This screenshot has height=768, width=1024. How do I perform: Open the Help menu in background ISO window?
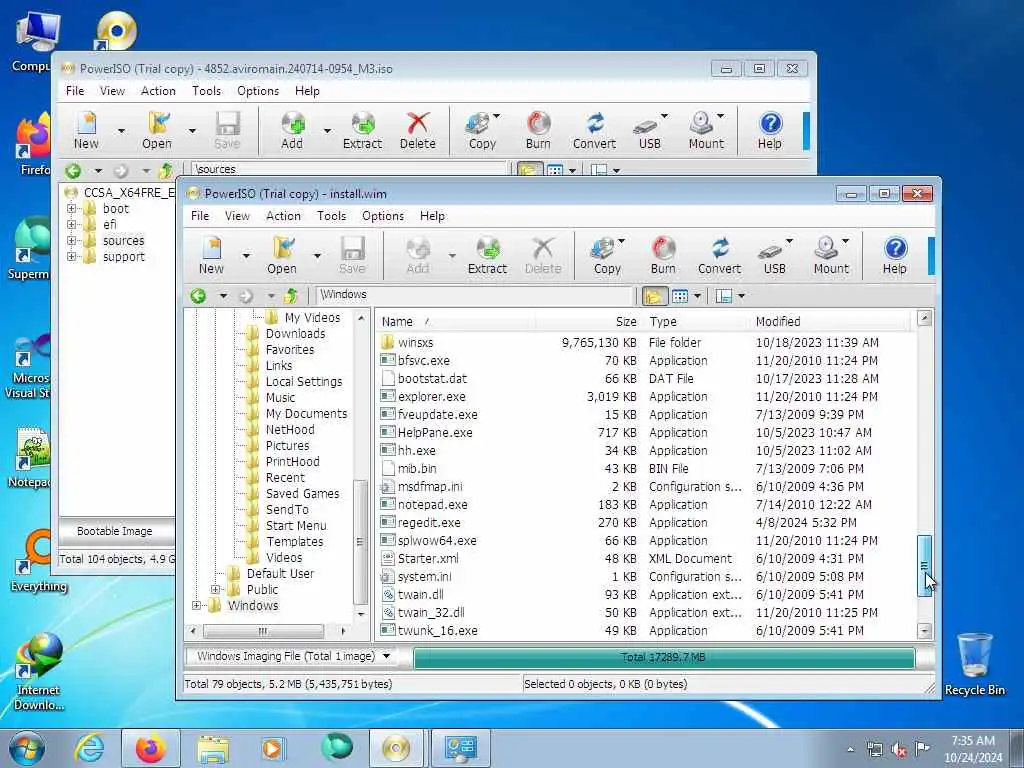308,91
